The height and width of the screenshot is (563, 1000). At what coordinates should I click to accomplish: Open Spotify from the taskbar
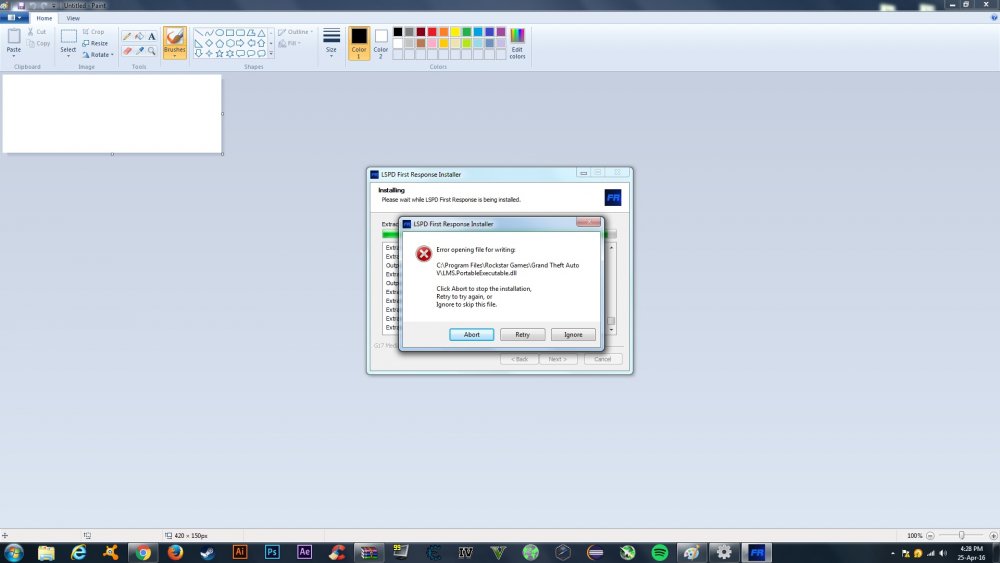pyautogui.click(x=659, y=552)
